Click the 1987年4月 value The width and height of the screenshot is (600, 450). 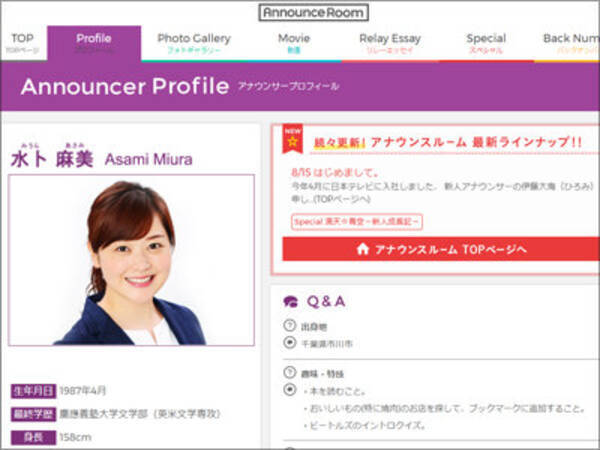pos(83,391)
